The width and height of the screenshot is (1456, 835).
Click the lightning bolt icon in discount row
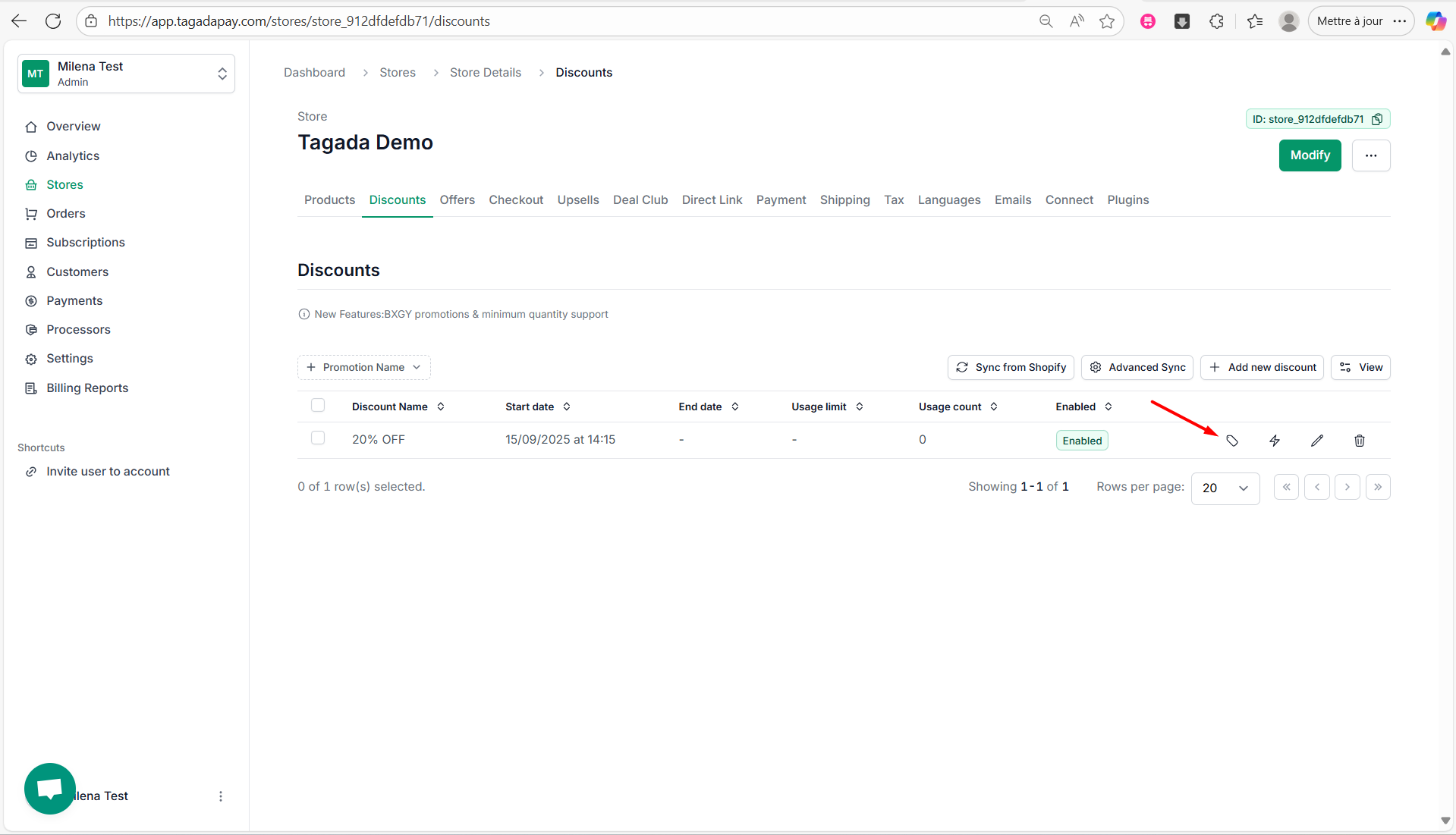tap(1275, 441)
